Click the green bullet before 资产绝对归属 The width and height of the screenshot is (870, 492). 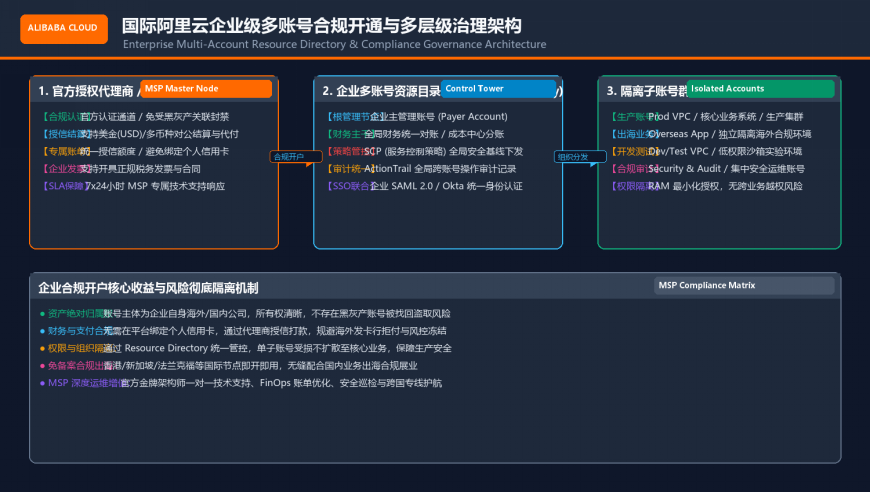point(42,314)
